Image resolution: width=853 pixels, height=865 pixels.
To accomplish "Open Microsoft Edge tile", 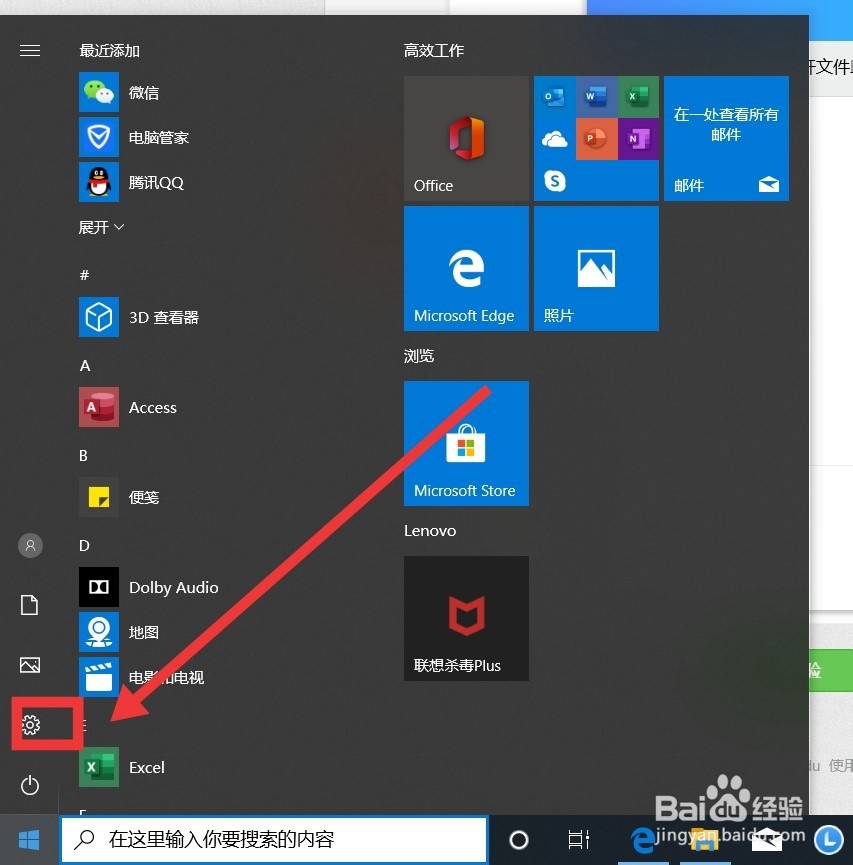I will pyautogui.click(x=466, y=269).
